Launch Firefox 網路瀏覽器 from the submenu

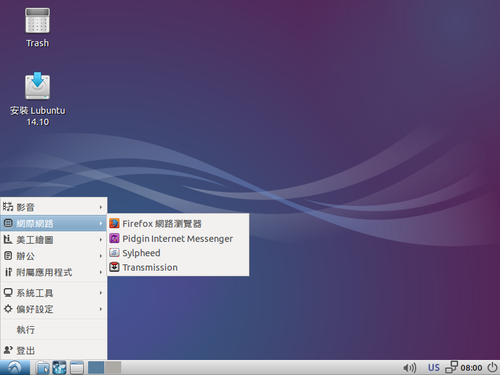[x=178, y=223]
